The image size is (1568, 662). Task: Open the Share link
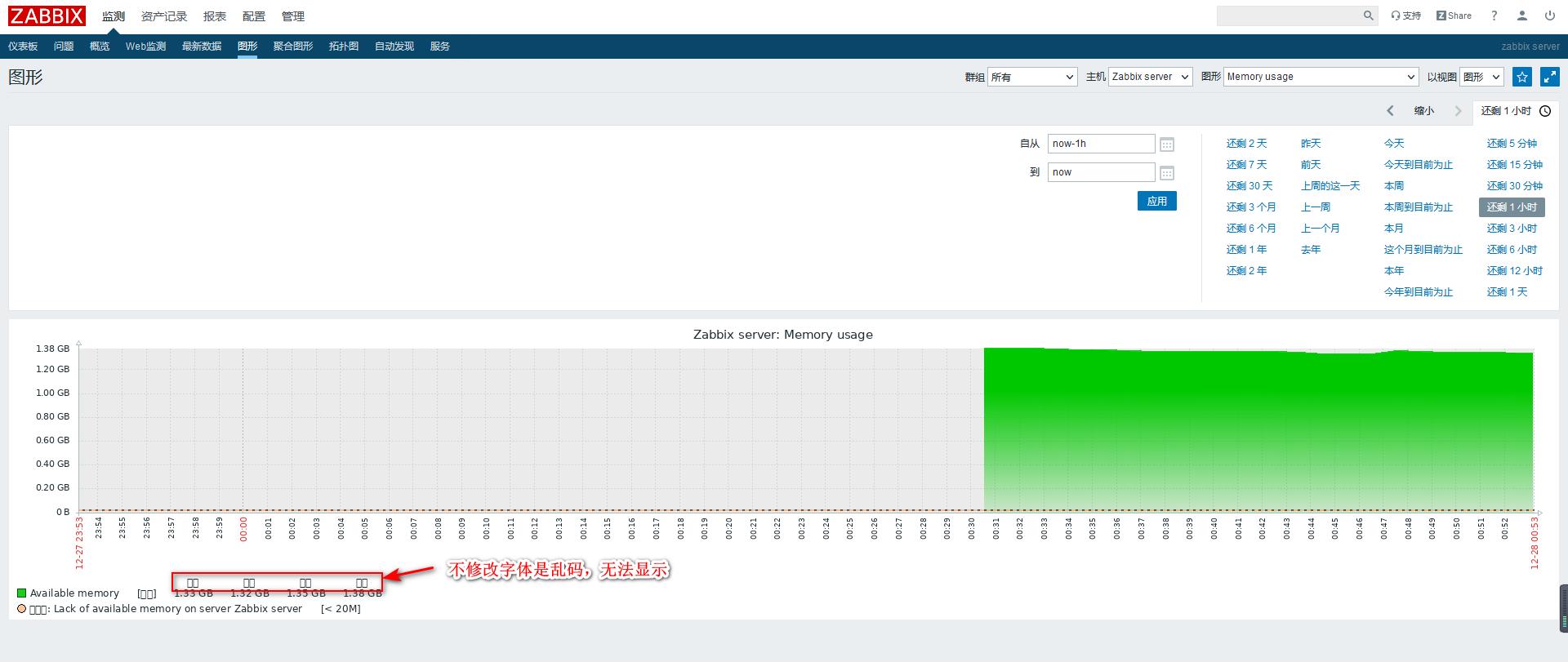pyautogui.click(x=1454, y=16)
